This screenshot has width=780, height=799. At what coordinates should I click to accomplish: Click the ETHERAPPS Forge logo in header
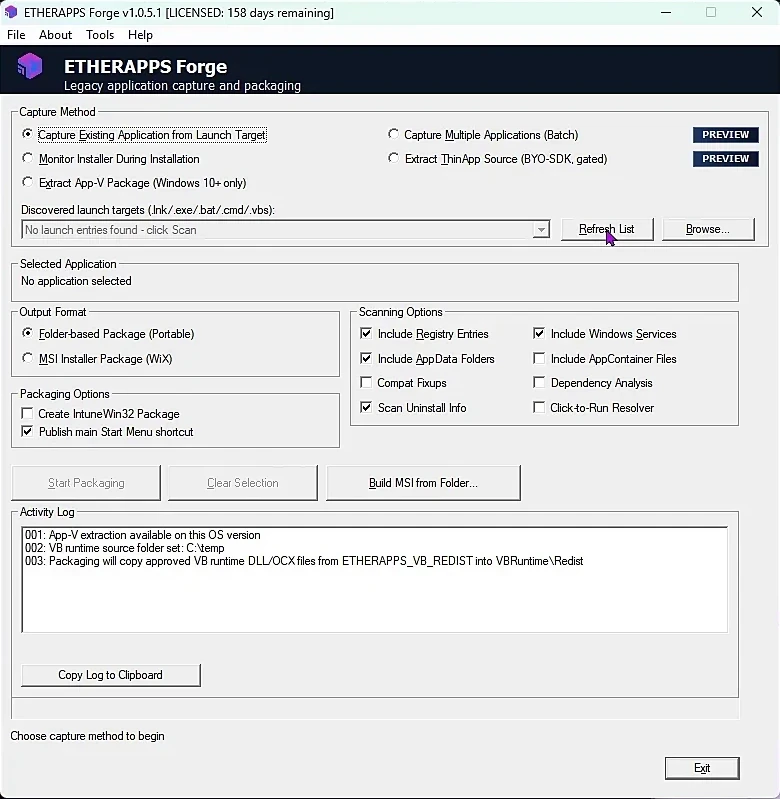pos(30,66)
